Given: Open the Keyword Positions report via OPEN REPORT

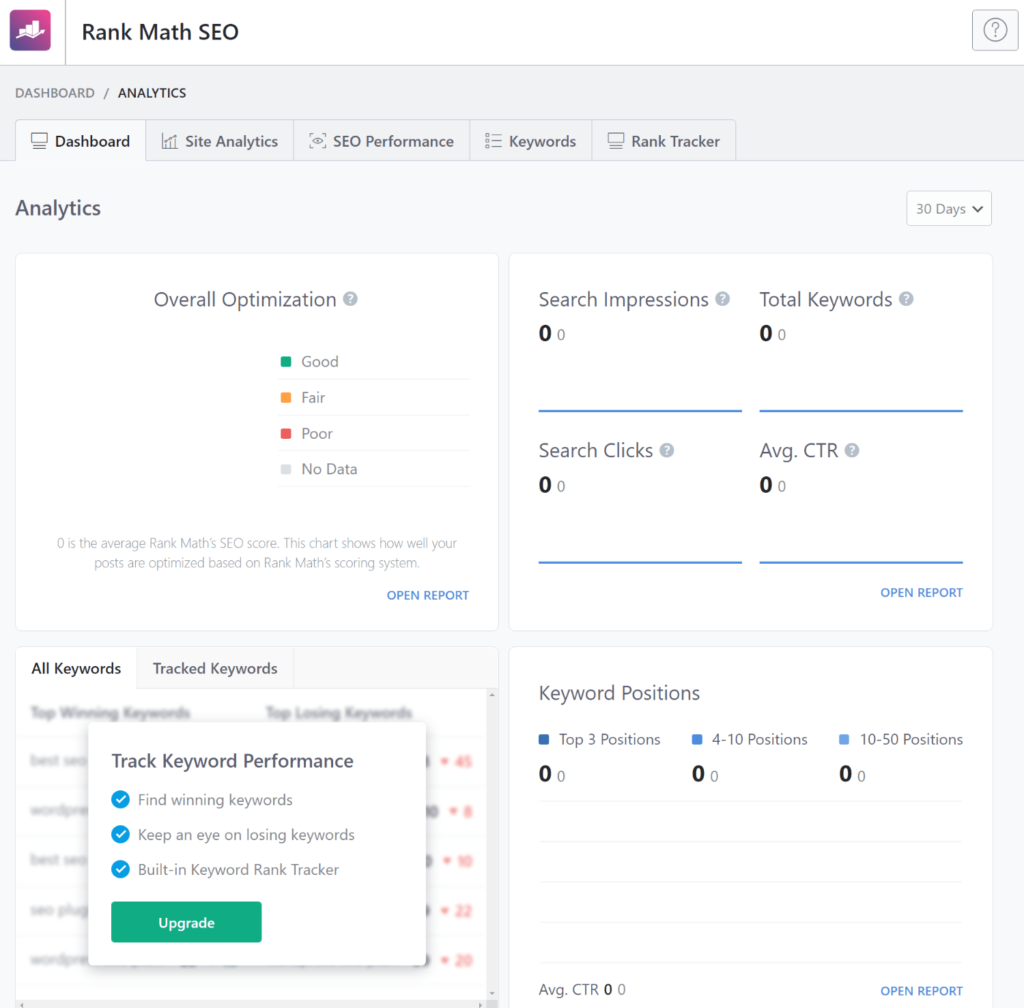Looking at the screenshot, I should [921, 991].
